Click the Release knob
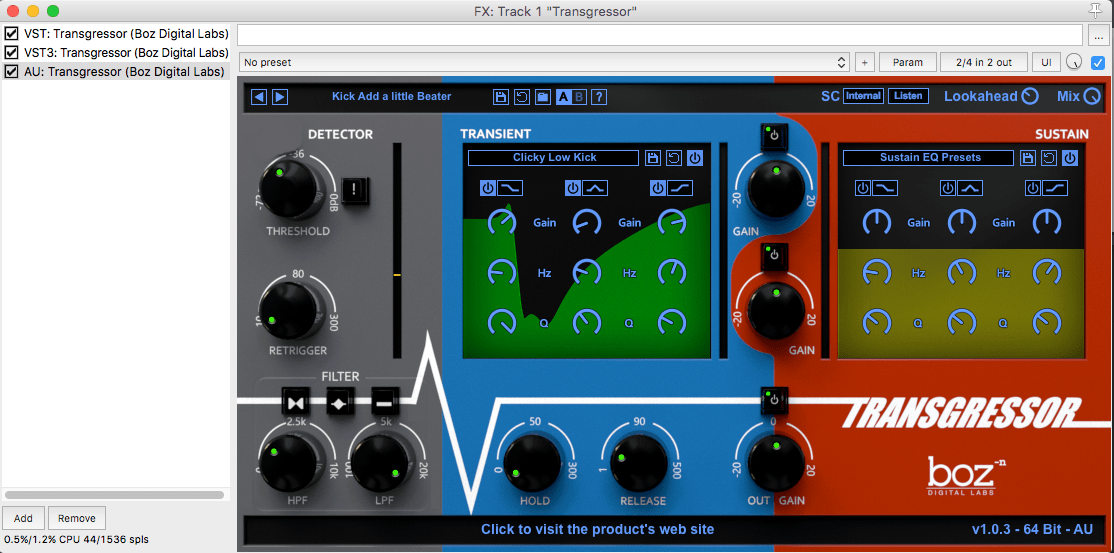 point(639,463)
